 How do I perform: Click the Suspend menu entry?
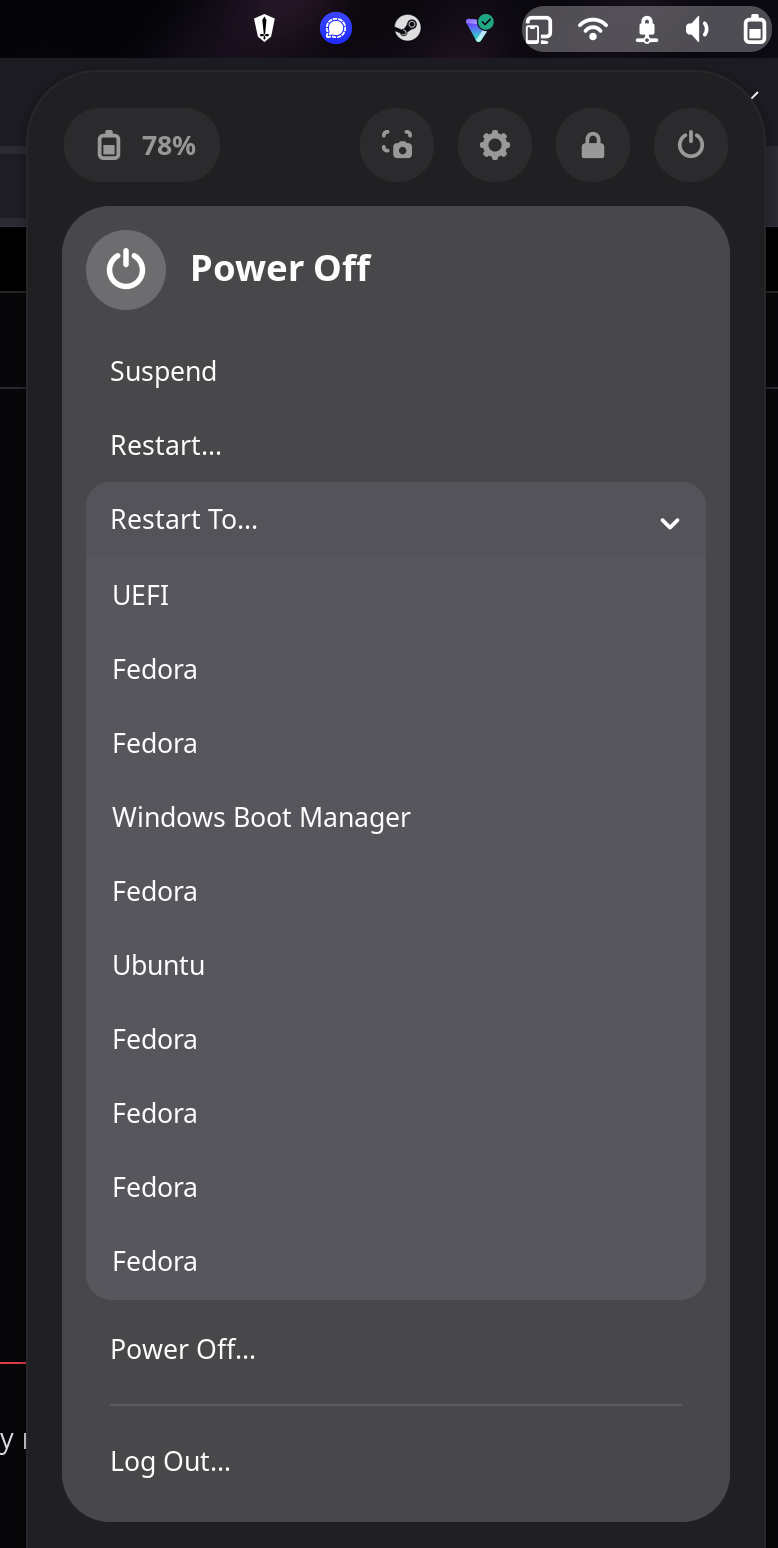[x=163, y=371]
